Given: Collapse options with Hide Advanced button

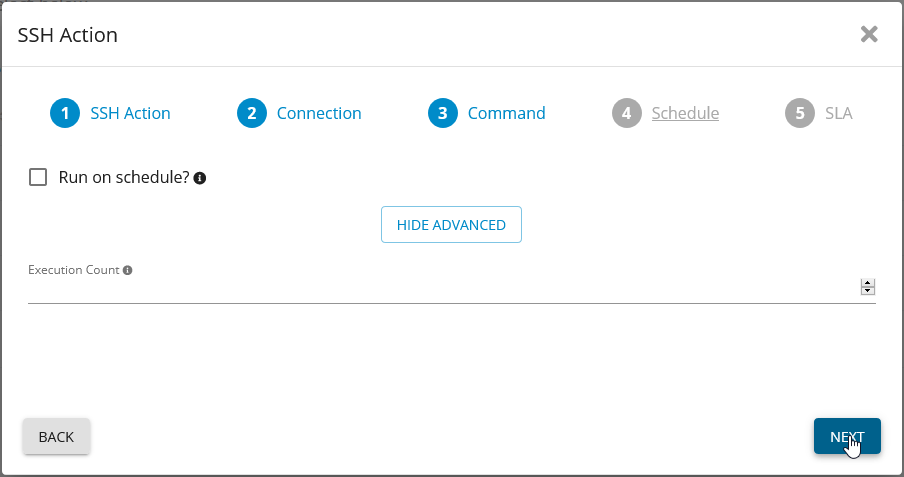Looking at the screenshot, I should pos(451,225).
